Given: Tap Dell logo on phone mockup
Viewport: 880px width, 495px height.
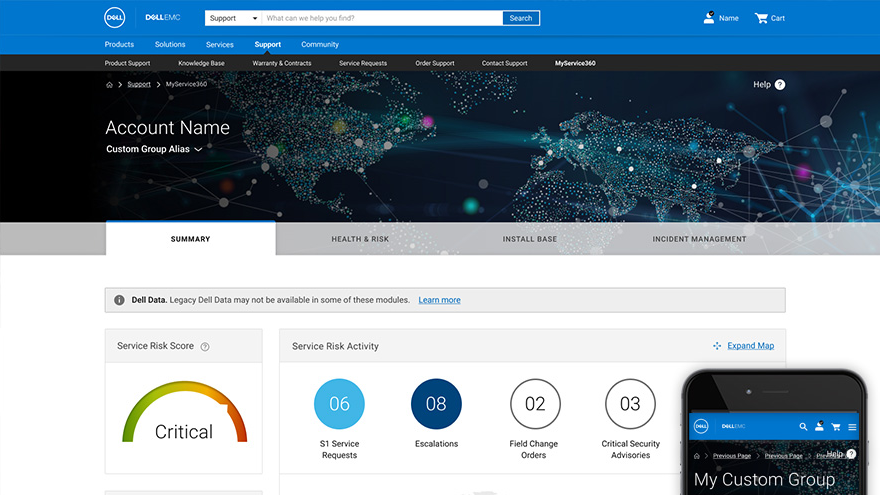Looking at the screenshot, I should [x=701, y=427].
